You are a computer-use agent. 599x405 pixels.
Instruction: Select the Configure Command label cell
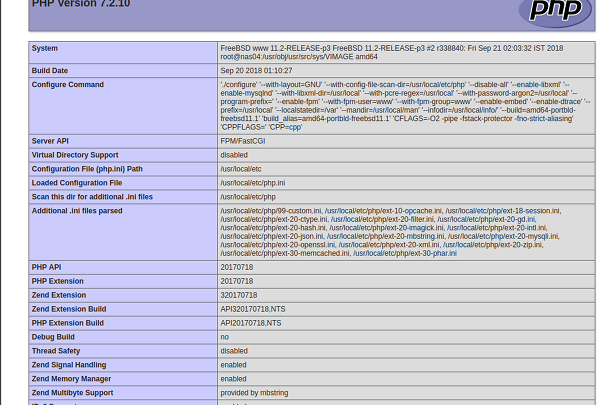123,106
